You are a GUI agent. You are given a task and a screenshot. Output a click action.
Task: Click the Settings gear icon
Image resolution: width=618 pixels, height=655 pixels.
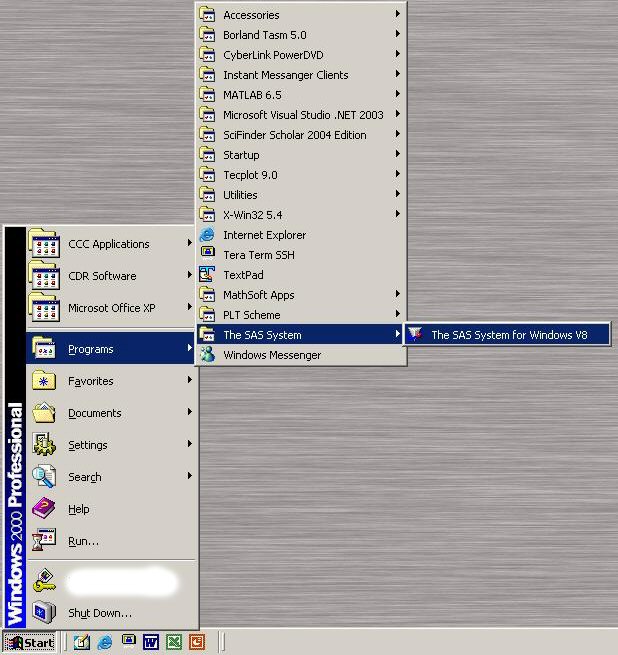(x=44, y=444)
